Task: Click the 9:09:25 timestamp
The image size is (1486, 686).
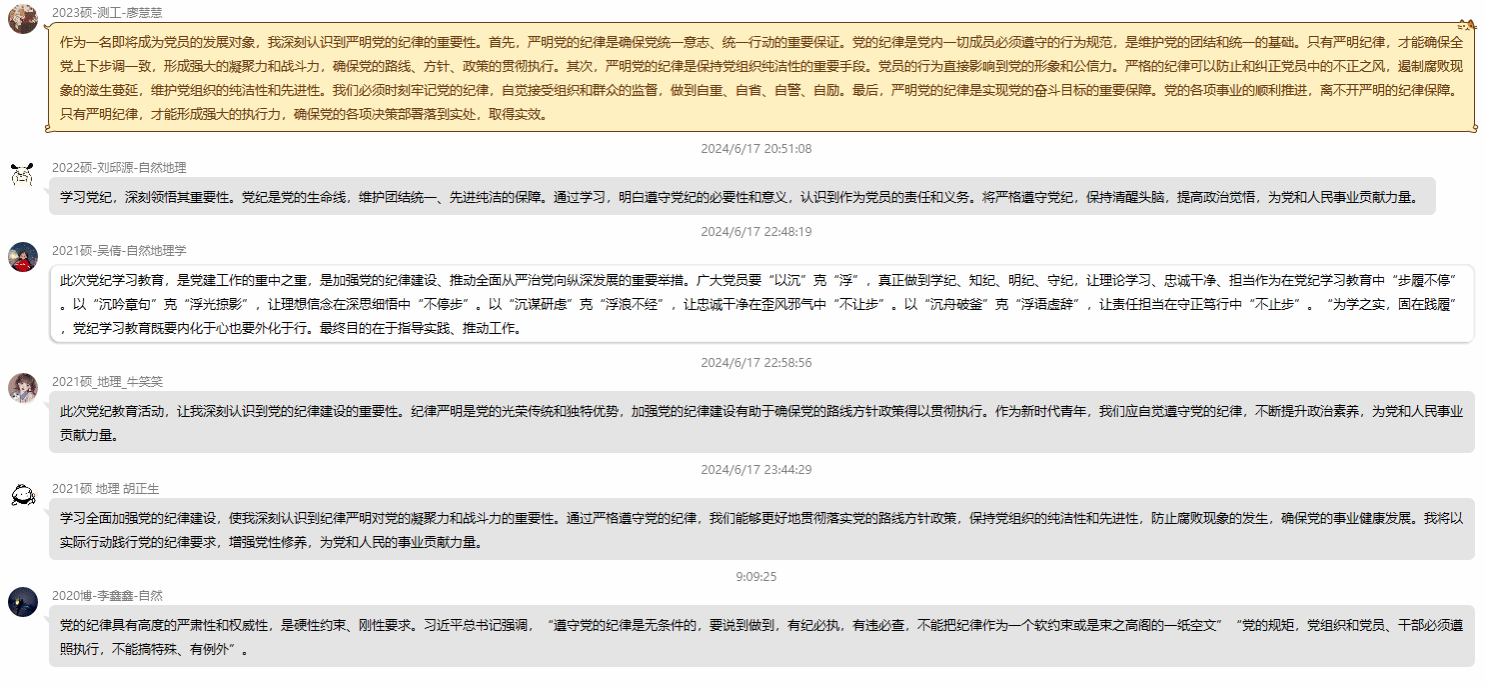Action: coord(756,576)
